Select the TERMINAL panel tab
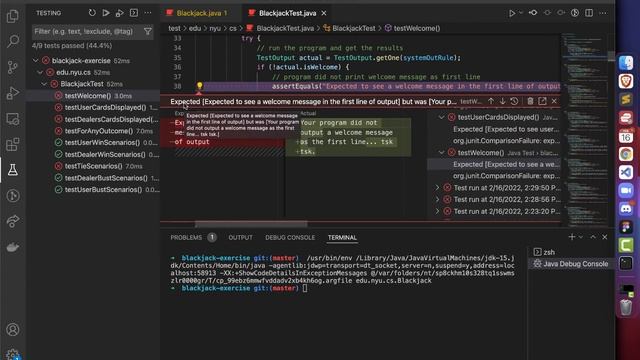Screen dimensions: 640x360 342,237
